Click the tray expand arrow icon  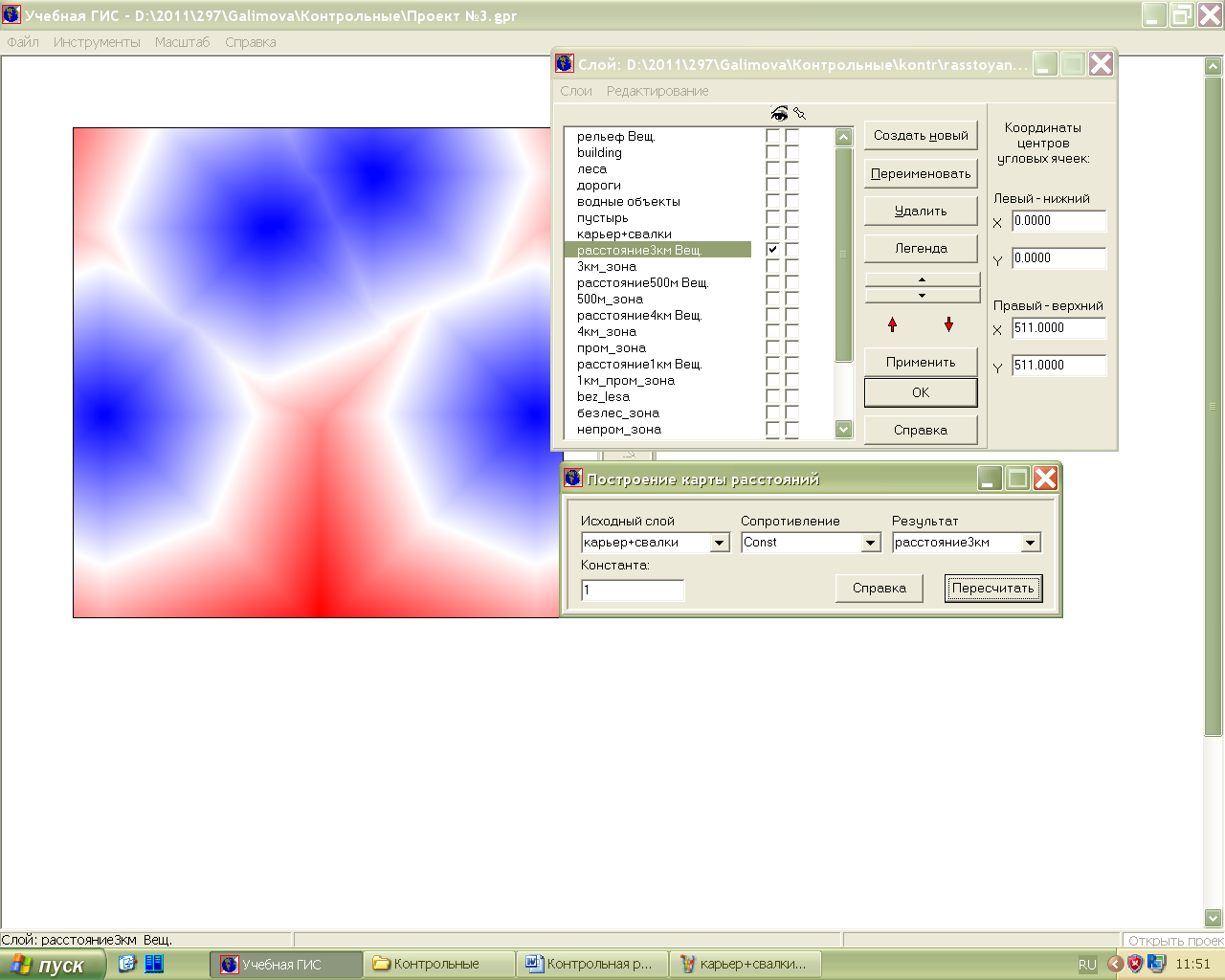pyautogui.click(x=1116, y=964)
